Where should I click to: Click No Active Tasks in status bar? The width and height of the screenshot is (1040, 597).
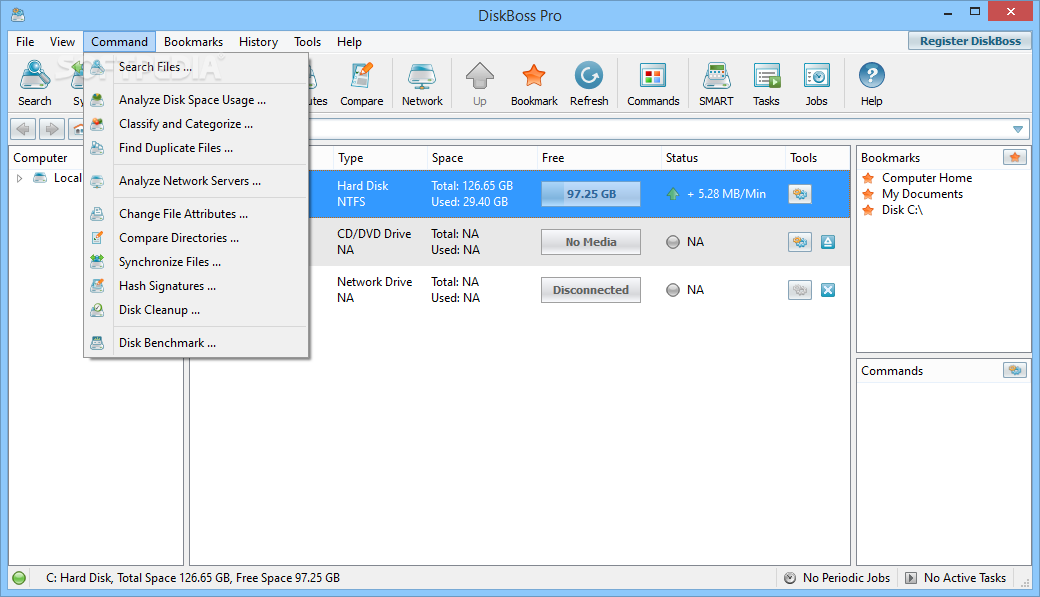point(965,578)
